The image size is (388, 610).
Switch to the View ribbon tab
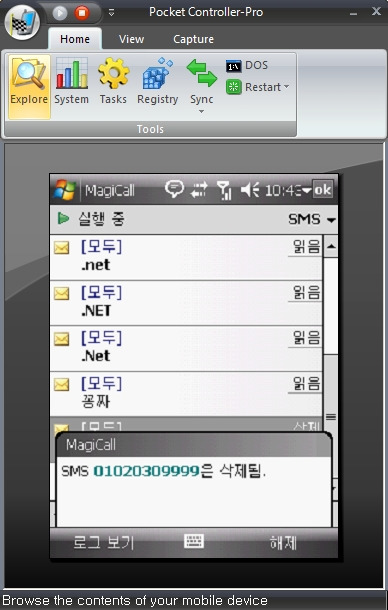[132, 39]
